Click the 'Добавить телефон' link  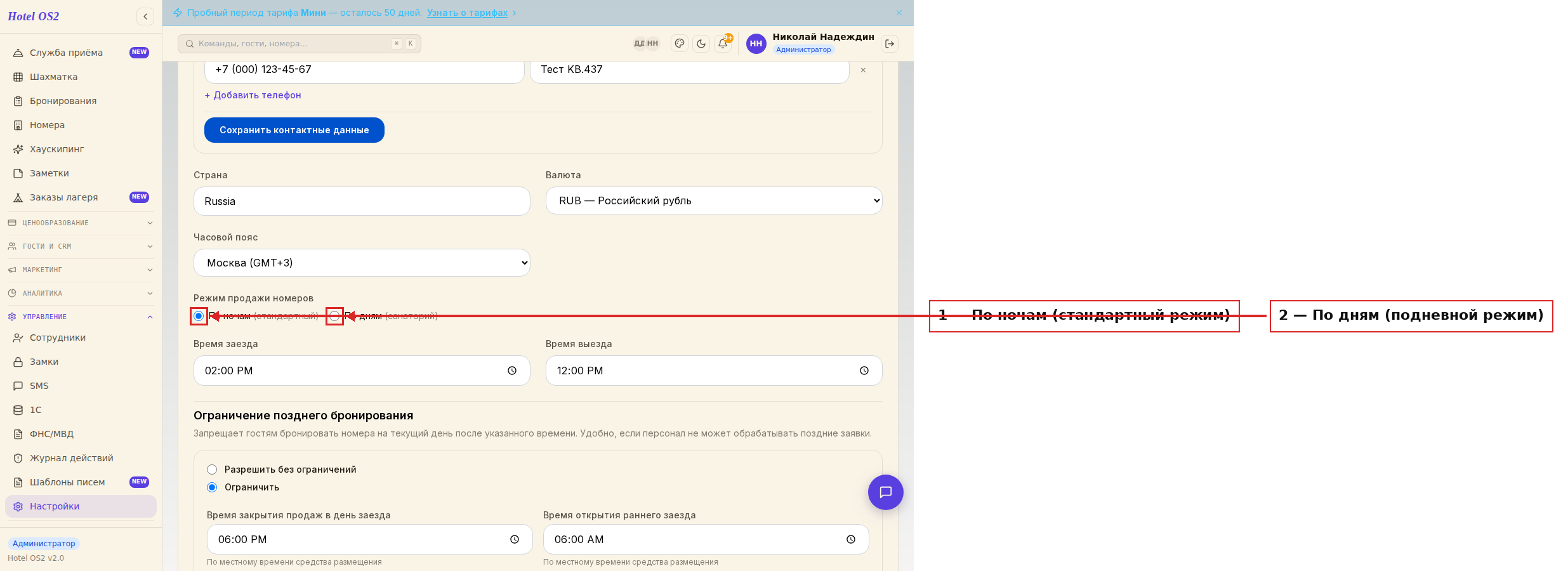click(253, 95)
